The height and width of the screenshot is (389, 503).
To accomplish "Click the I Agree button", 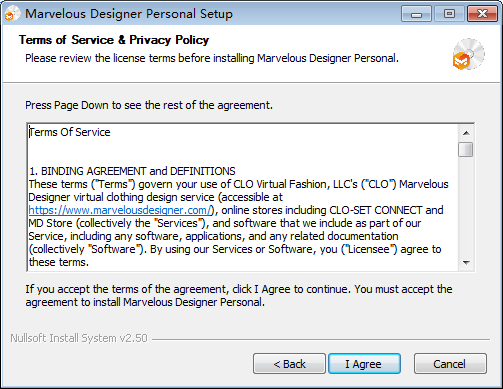I will (364, 364).
